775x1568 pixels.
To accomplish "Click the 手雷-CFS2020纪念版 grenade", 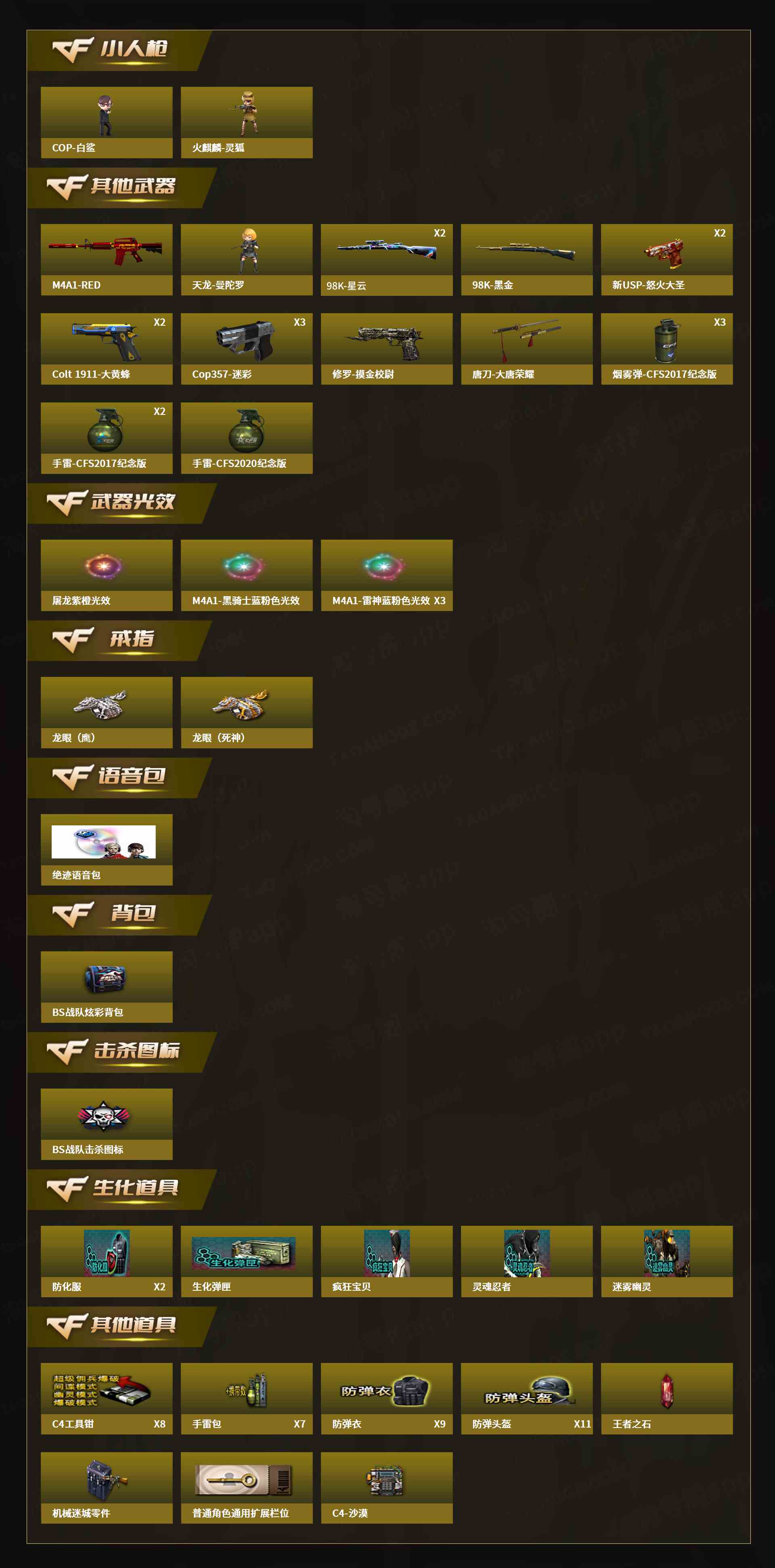I will tap(247, 438).
